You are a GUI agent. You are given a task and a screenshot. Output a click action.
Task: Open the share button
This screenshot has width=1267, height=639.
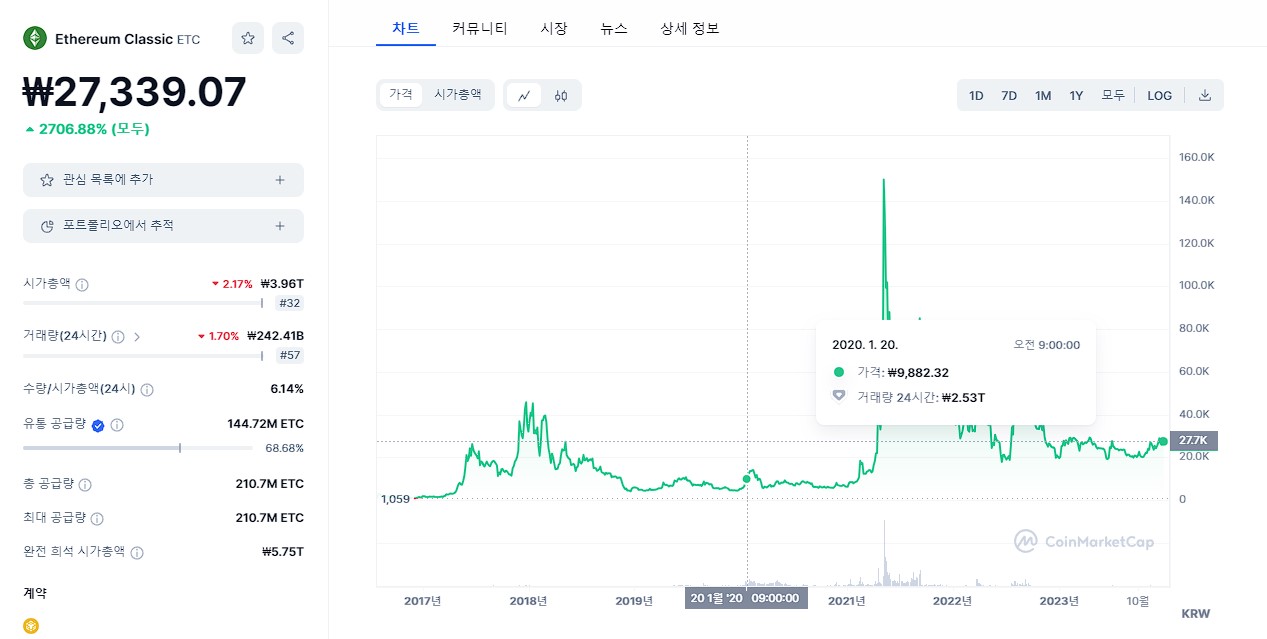click(288, 38)
